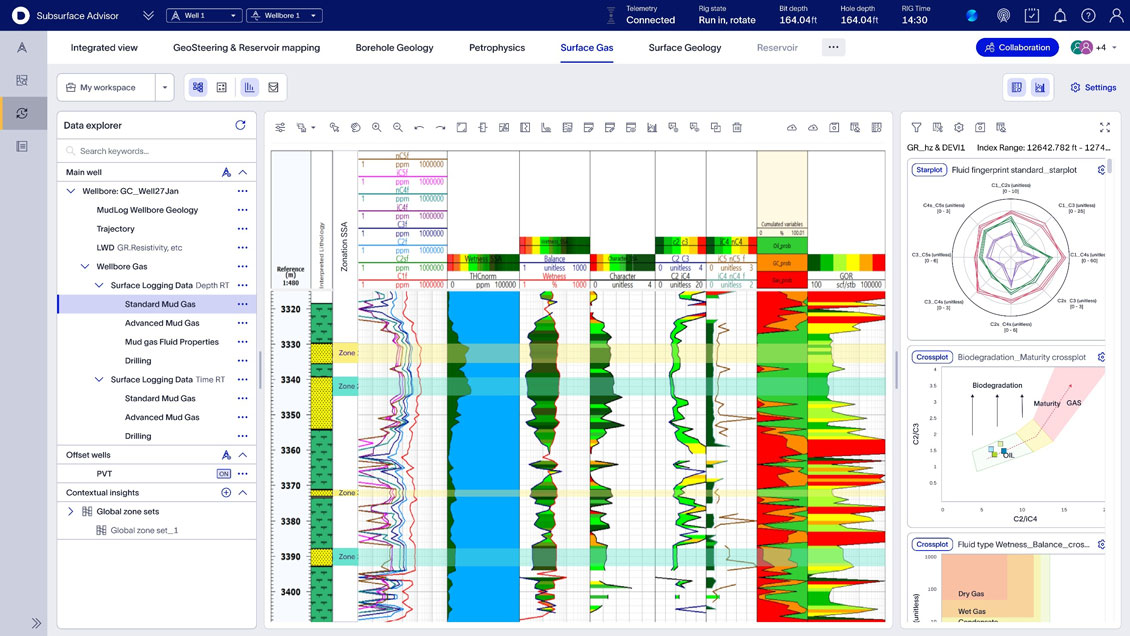The image size is (1130, 636).
Task: Click the zoom in magnifier in log toolbar
Action: [x=377, y=128]
